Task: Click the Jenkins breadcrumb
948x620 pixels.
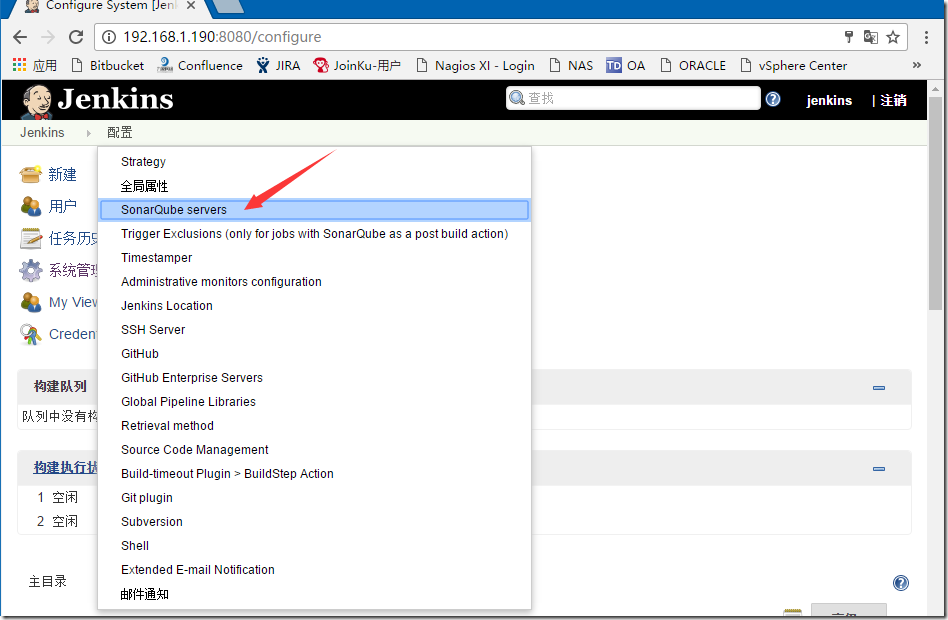Action: coord(42,132)
